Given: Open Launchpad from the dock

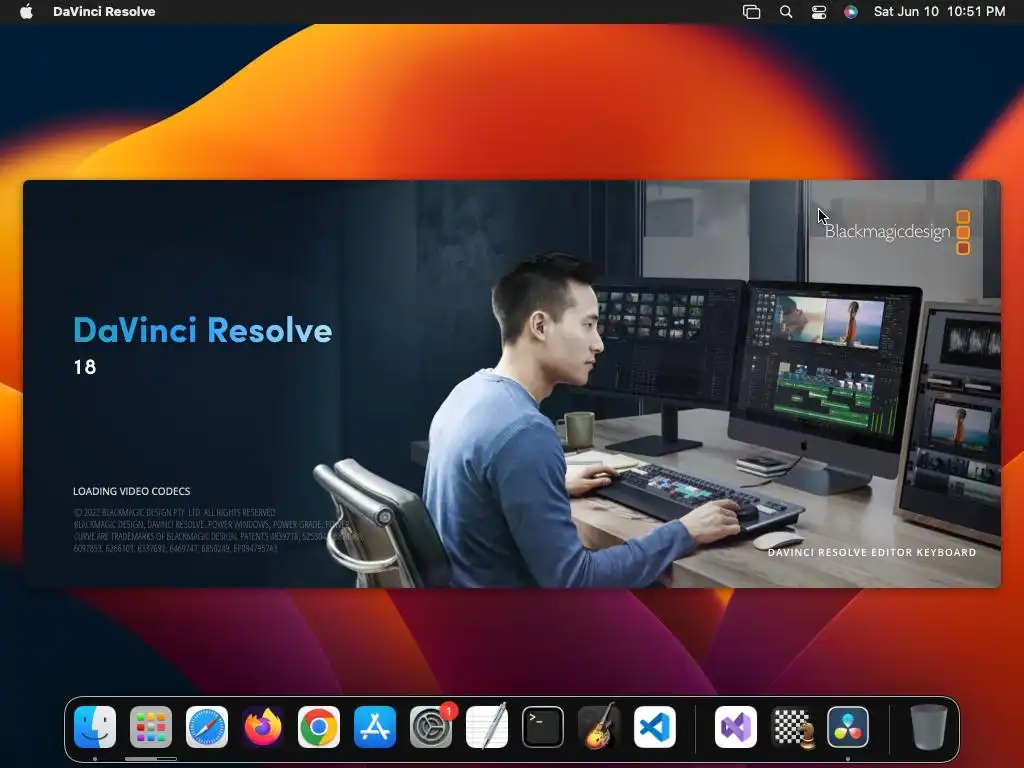Looking at the screenshot, I should click(x=151, y=727).
